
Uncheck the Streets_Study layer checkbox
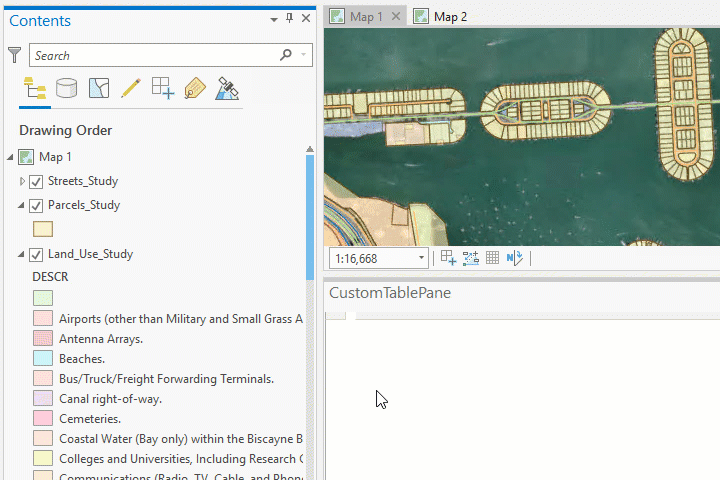pos(36,181)
